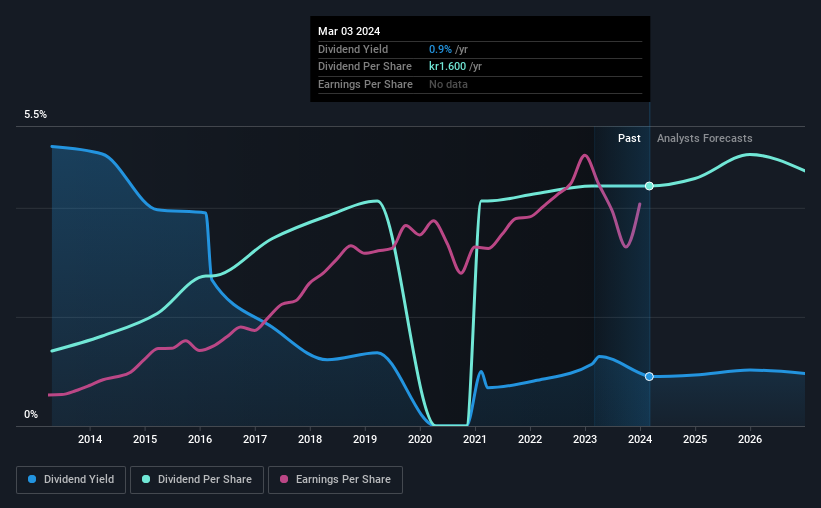821x508 pixels.
Task: Select the 2019 x-axis year label
Action: pyautogui.click(x=365, y=439)
